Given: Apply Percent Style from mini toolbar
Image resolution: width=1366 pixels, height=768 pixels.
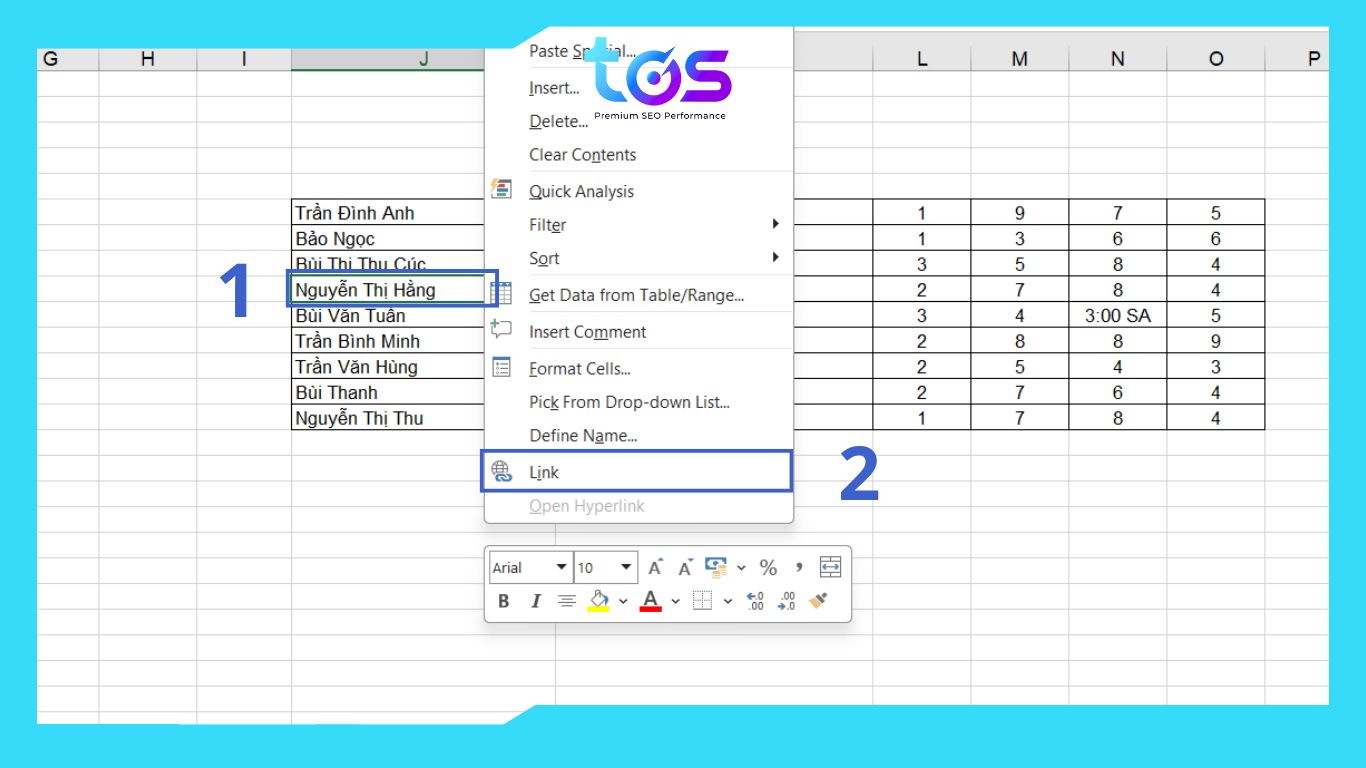Looking at the screenshot, I should pos(768,568).
